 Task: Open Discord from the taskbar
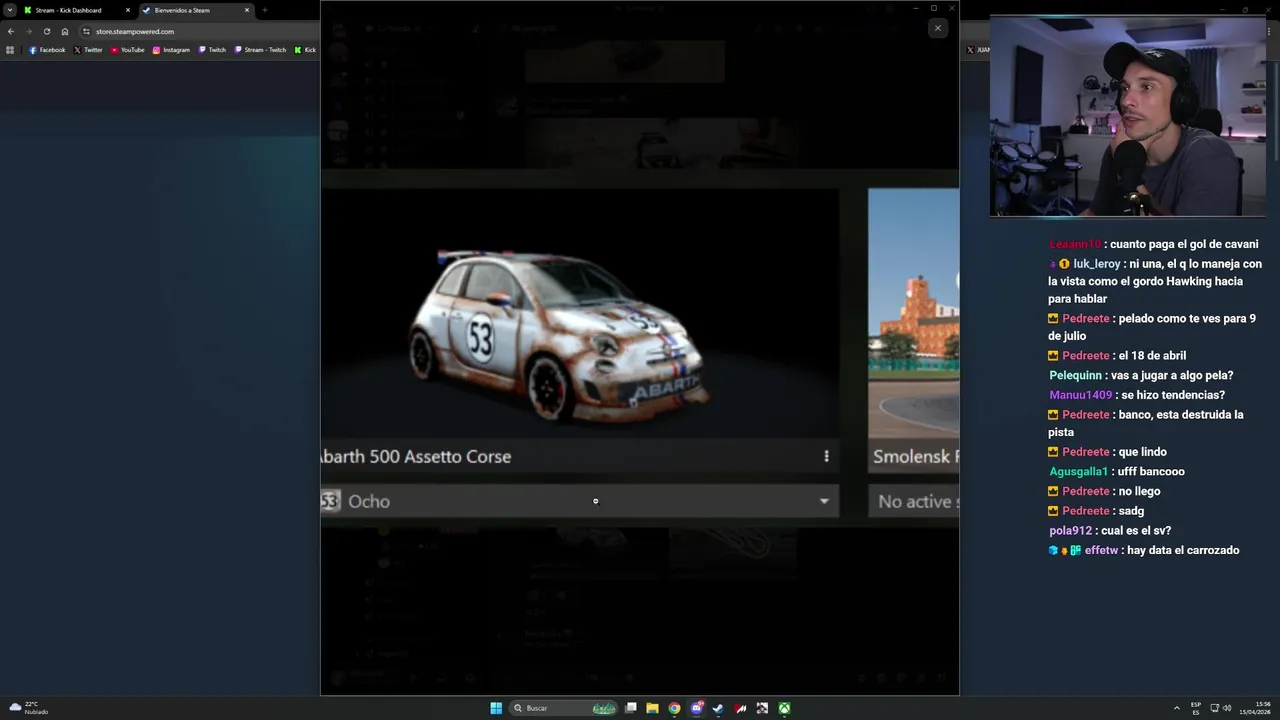[x=697, y=708]
